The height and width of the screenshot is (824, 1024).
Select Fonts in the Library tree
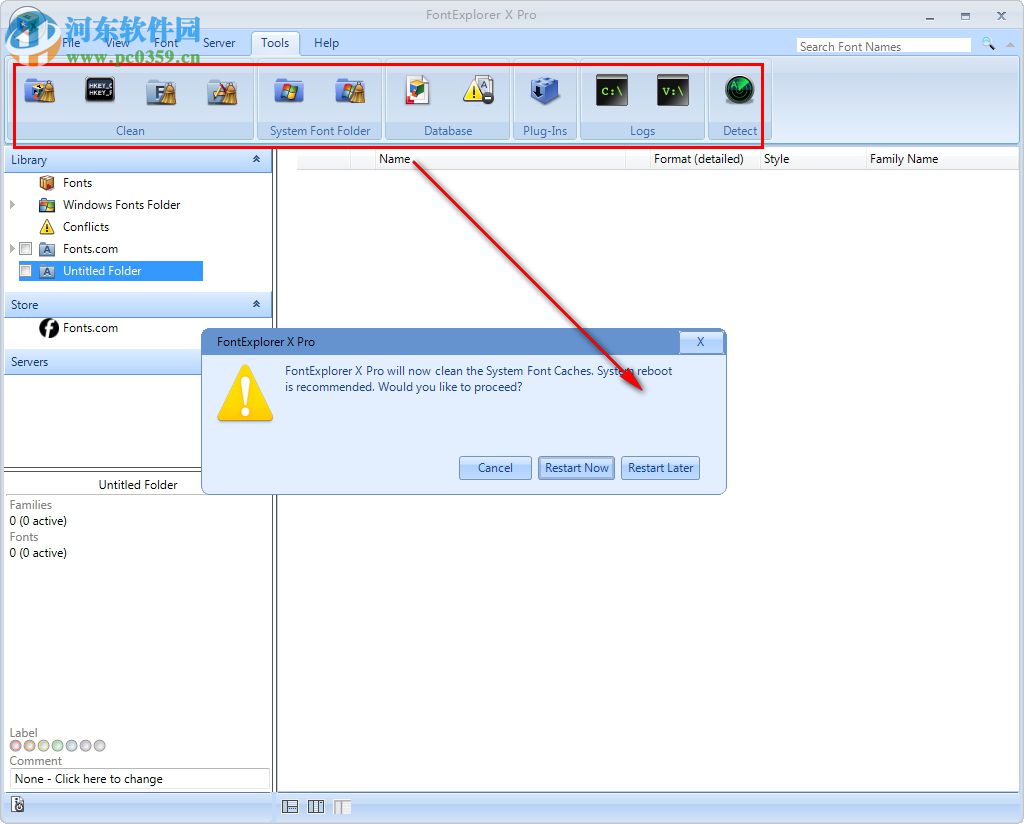pyautogui.click(x=77, y=183)
